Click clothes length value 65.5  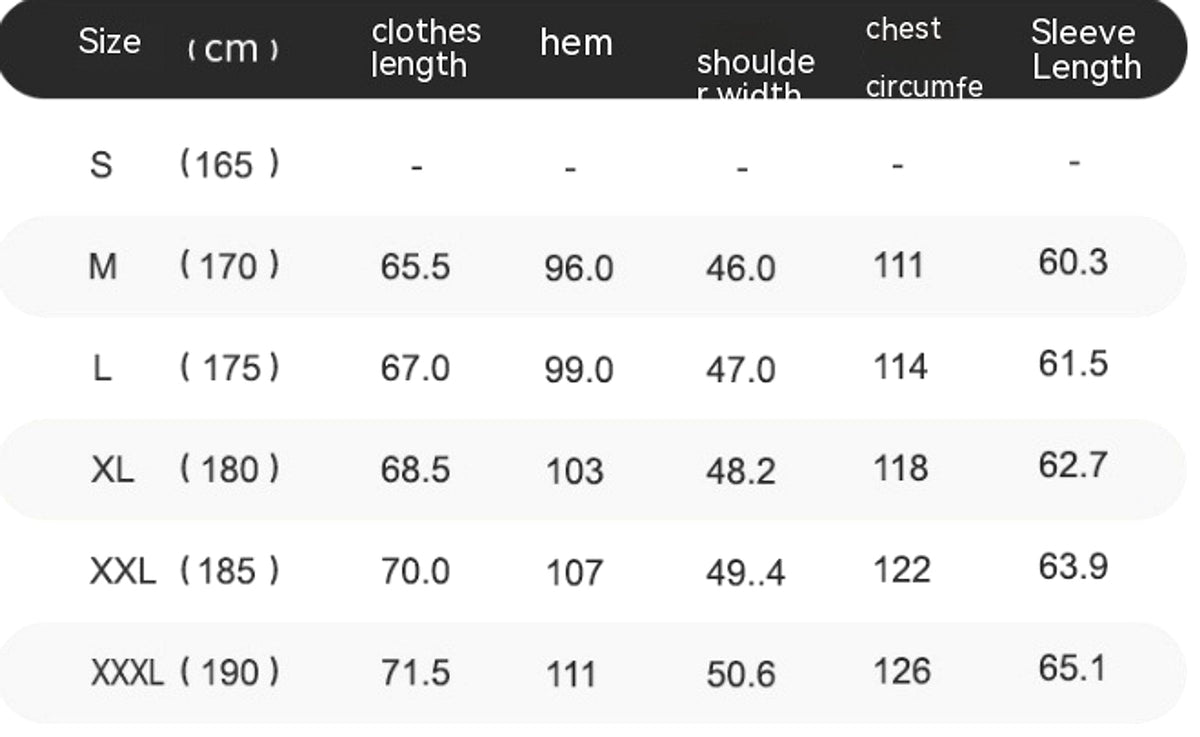pyautogui.click(x=415, y=267)
